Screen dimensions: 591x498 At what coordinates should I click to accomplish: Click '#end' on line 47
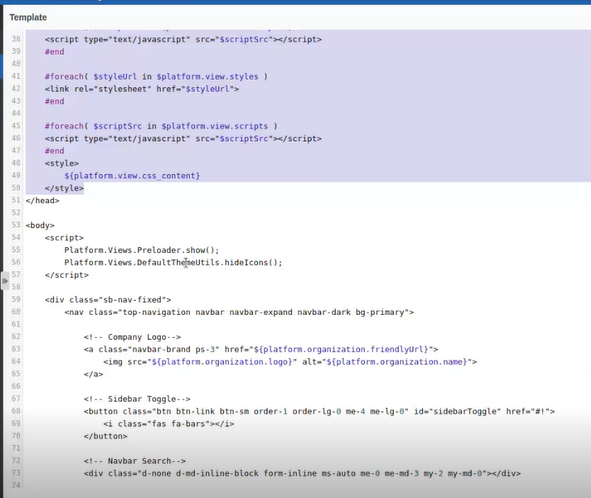pyautogui.click(x=55, y=151)
